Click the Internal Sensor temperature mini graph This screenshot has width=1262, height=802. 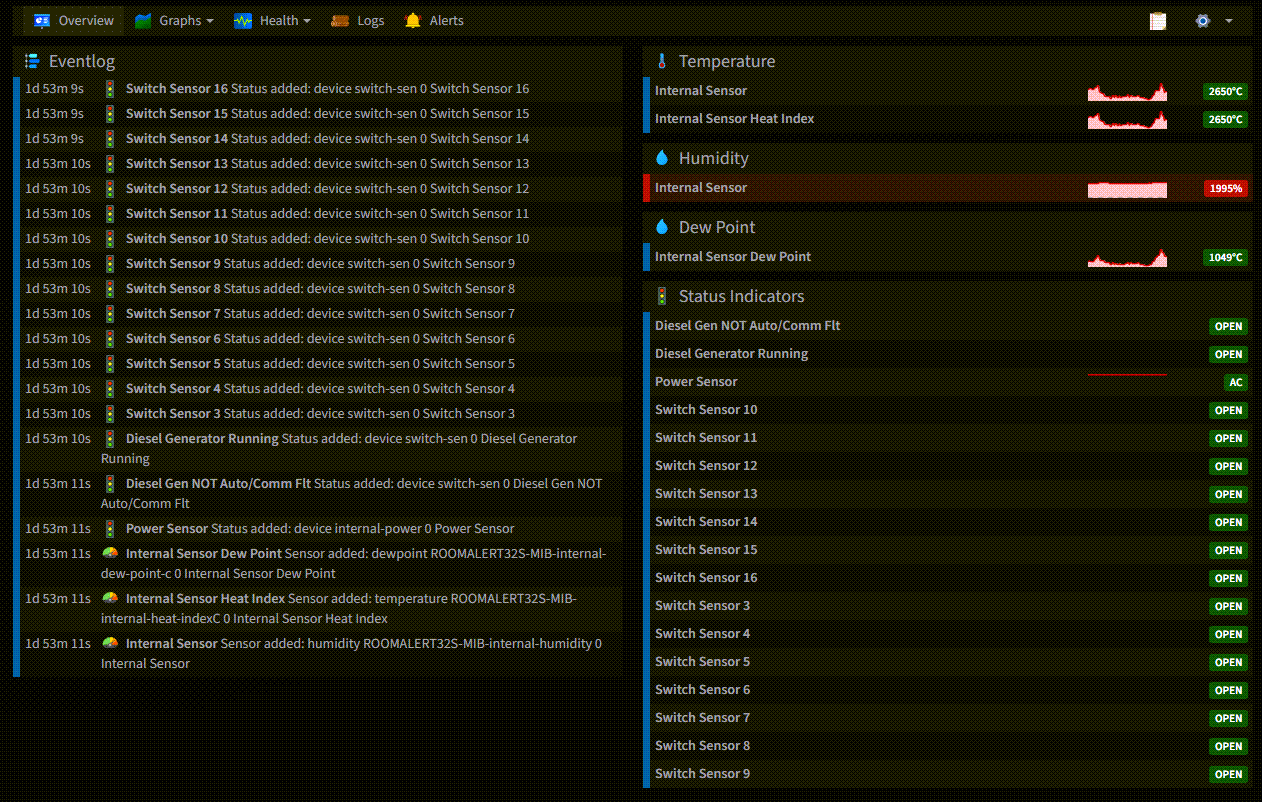pyautogui.click(x=1127, y=92)
